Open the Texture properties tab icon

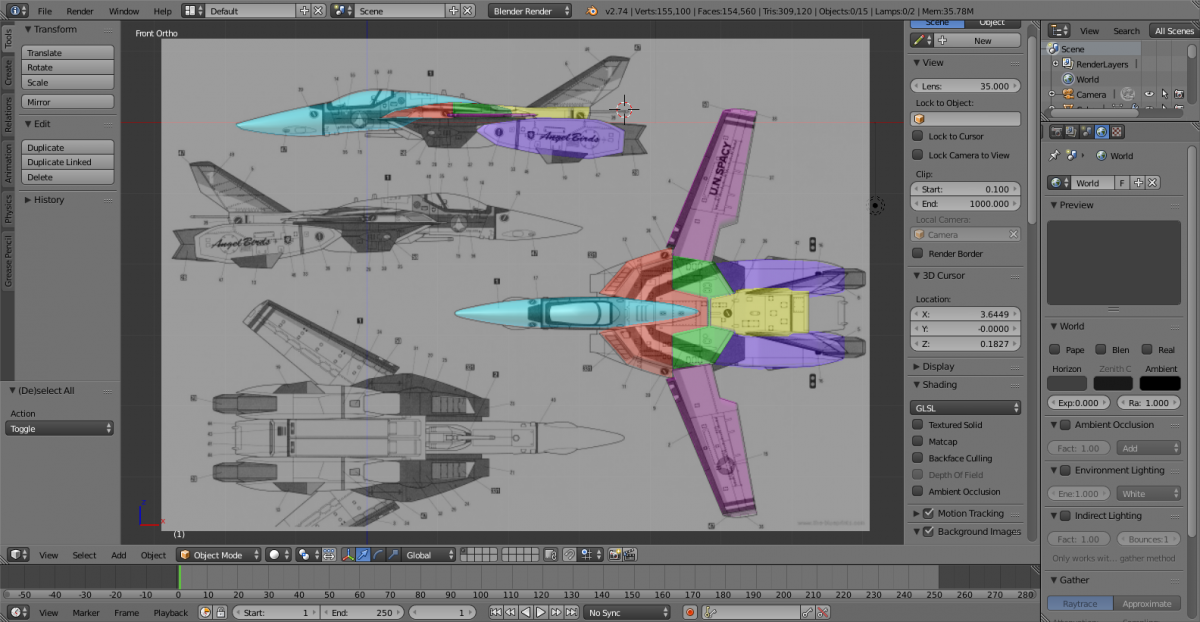coord(1117,131)
